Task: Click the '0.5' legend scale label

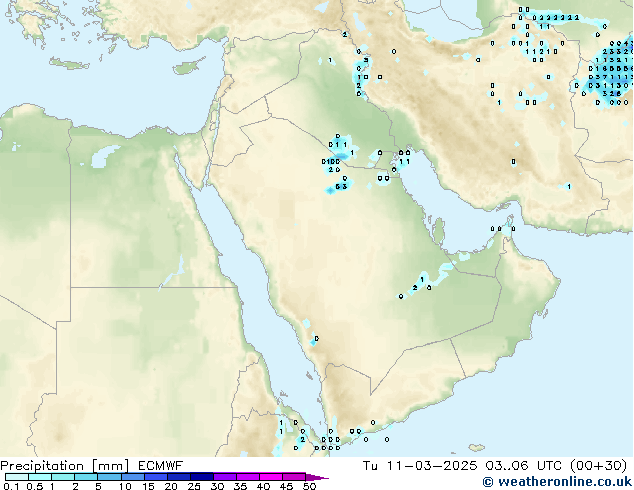Action: coord(35,486)
